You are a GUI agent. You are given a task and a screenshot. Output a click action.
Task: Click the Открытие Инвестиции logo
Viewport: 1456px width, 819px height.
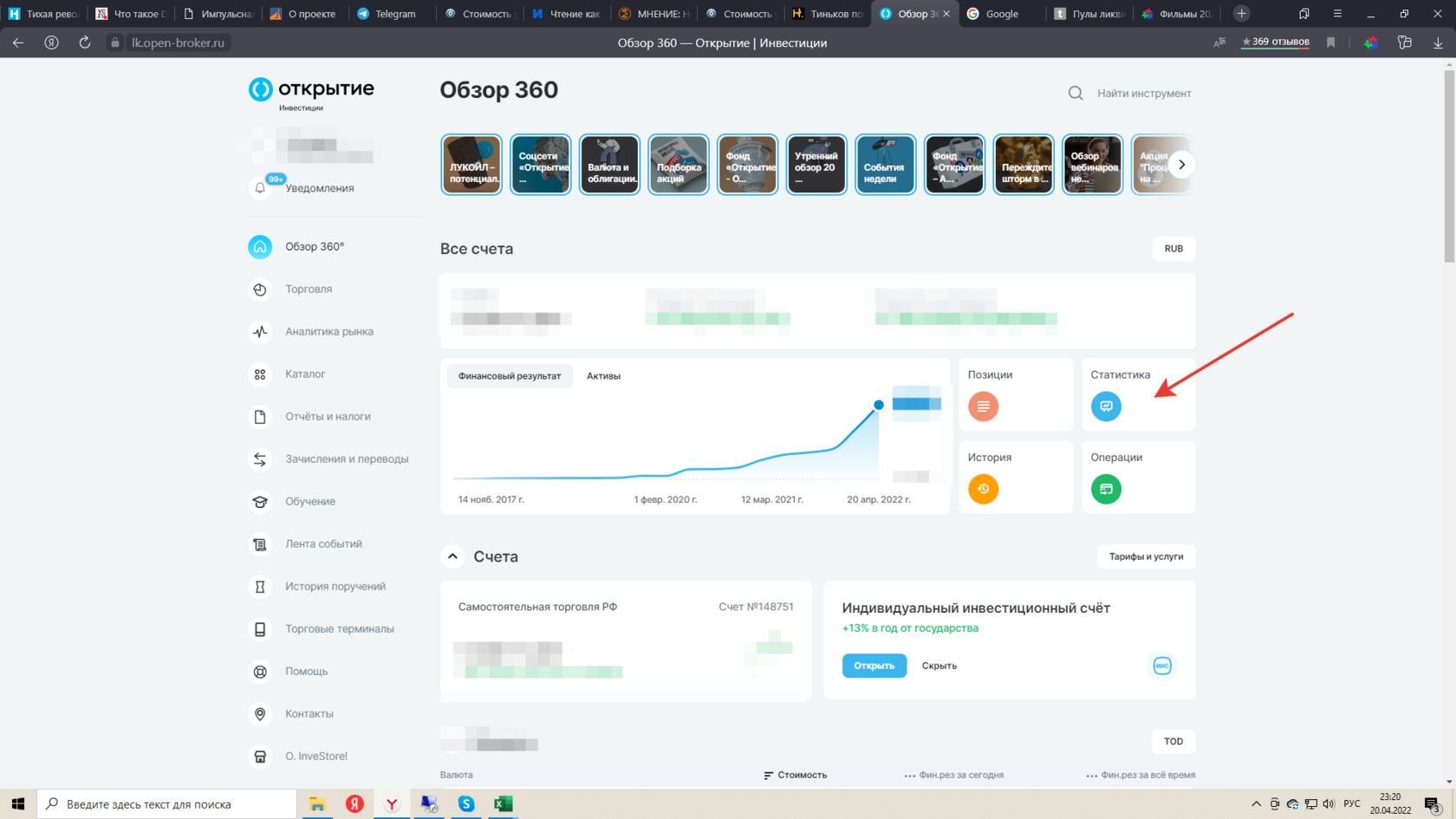tap(311, 94)
